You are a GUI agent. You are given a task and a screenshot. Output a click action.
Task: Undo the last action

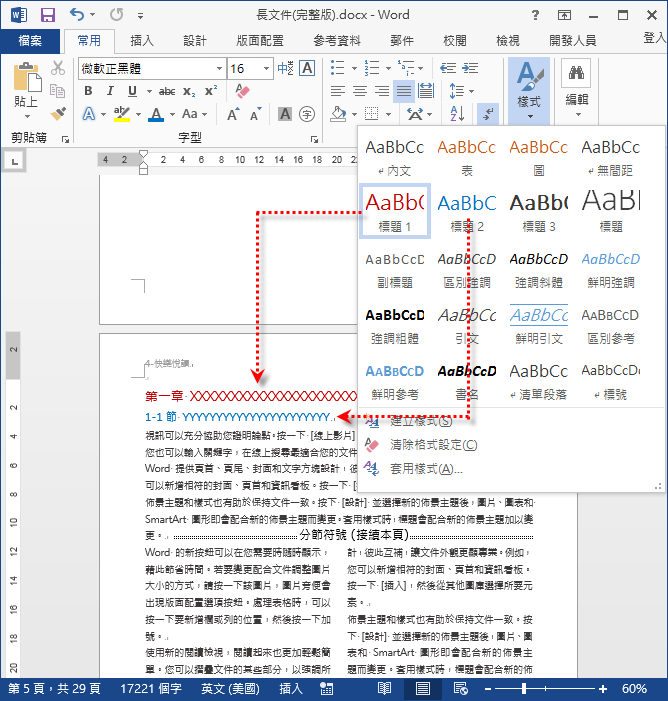(77, 15)
